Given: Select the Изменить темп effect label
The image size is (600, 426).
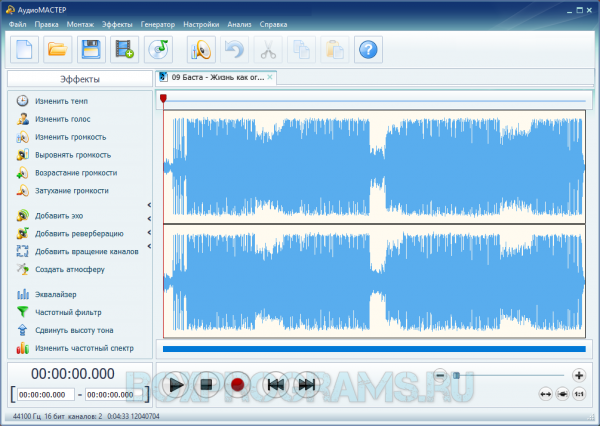Looking at the screenshot, I should [62, 101].
